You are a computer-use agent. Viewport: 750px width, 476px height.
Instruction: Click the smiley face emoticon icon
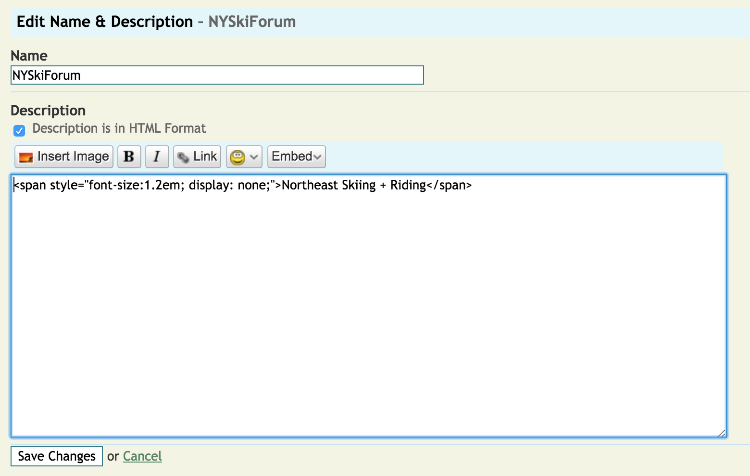tap(237, 157)
